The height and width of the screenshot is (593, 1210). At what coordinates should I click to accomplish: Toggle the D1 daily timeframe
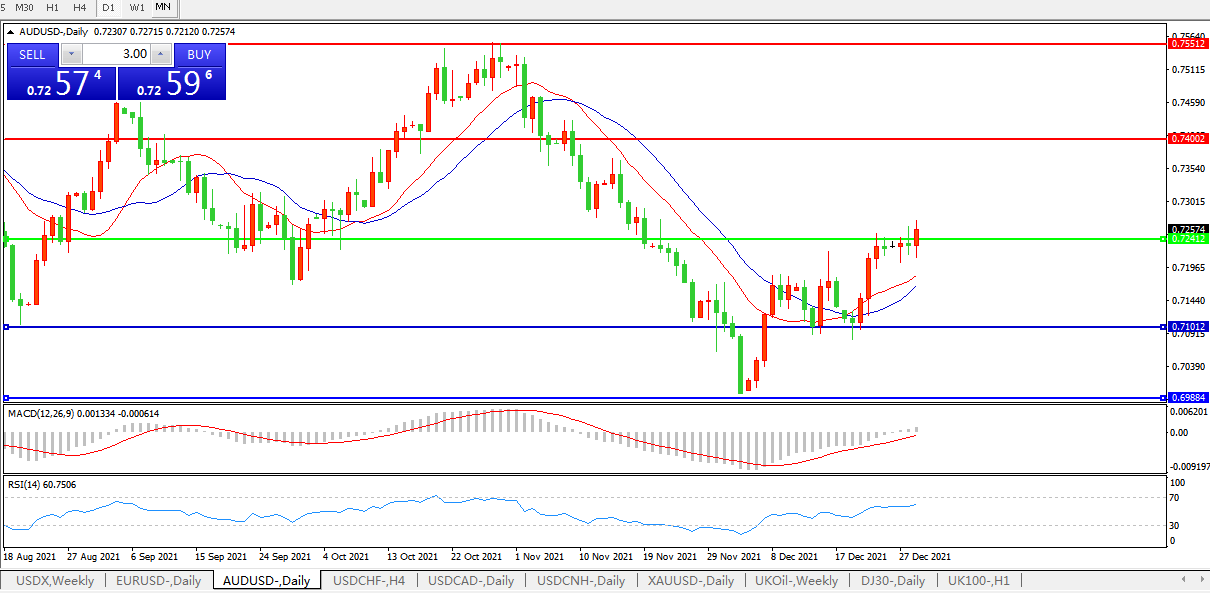pos(110,7)
